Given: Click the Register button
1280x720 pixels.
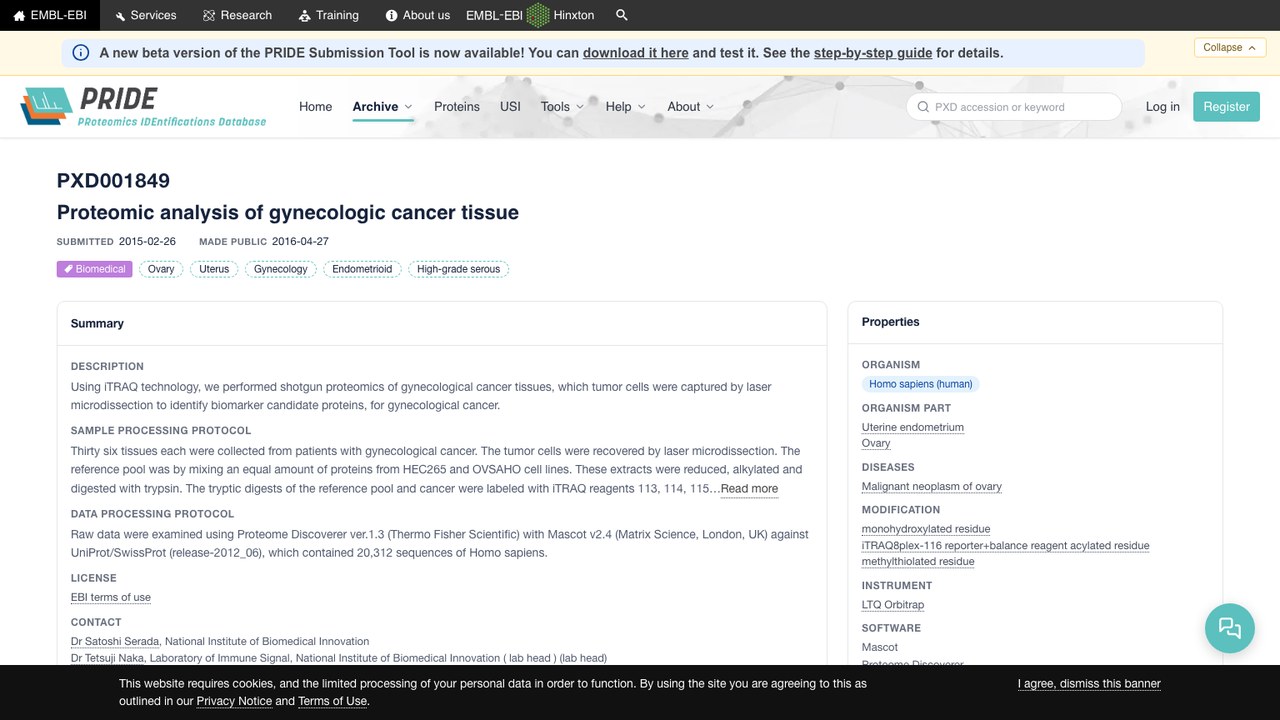Looking at the screenshot, I should click(x=1226, y=107).
